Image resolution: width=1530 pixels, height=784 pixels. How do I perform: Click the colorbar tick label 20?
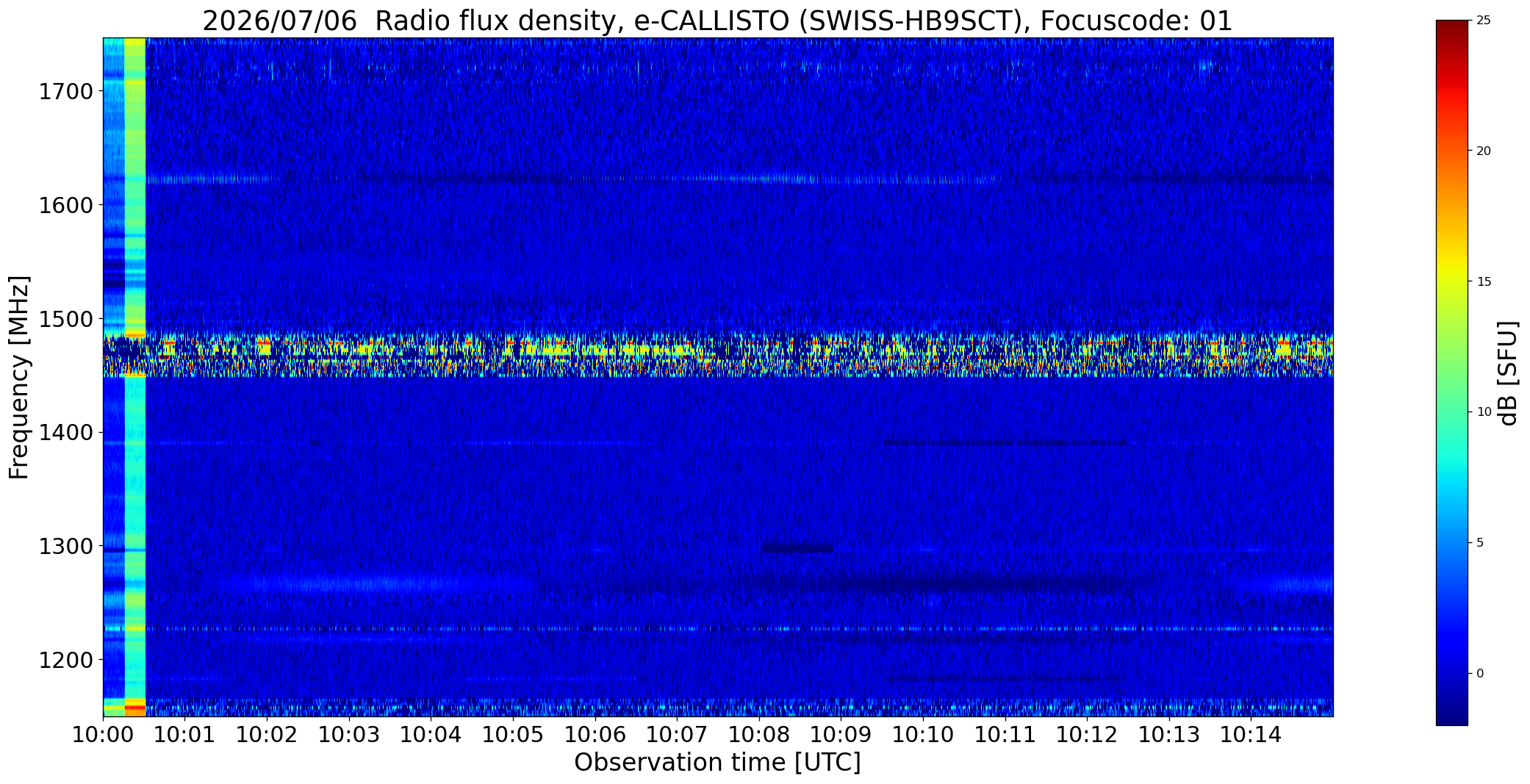[1483, 151]
